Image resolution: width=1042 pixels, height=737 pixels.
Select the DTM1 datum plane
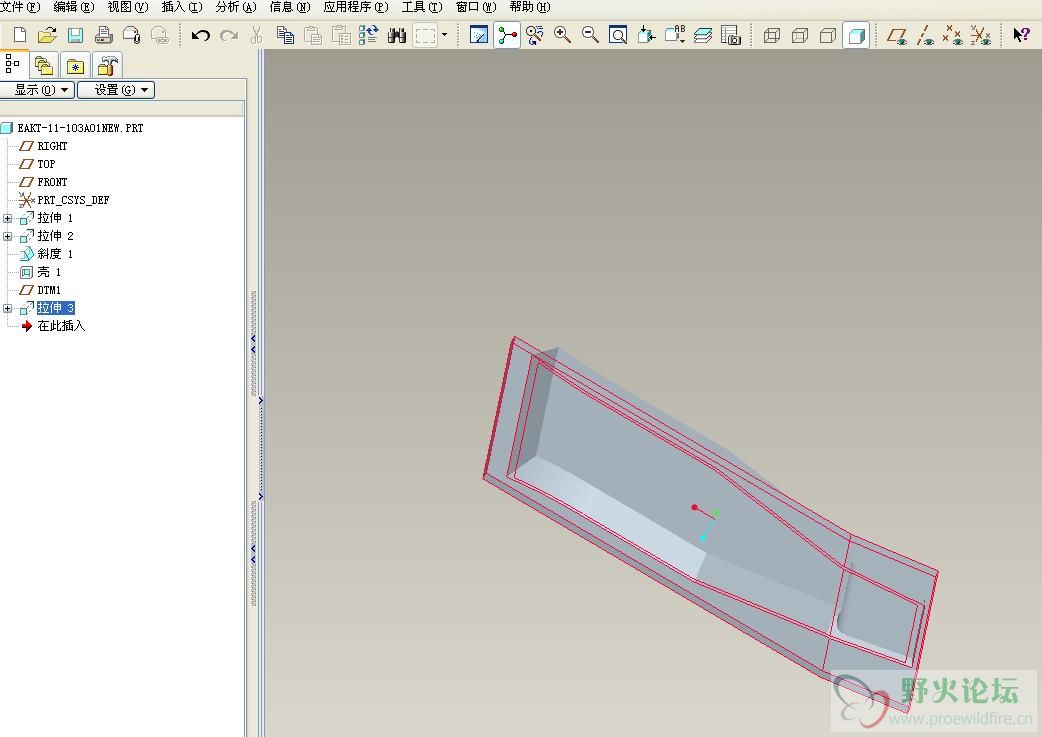pyautogui.click(x=49, y=290)
